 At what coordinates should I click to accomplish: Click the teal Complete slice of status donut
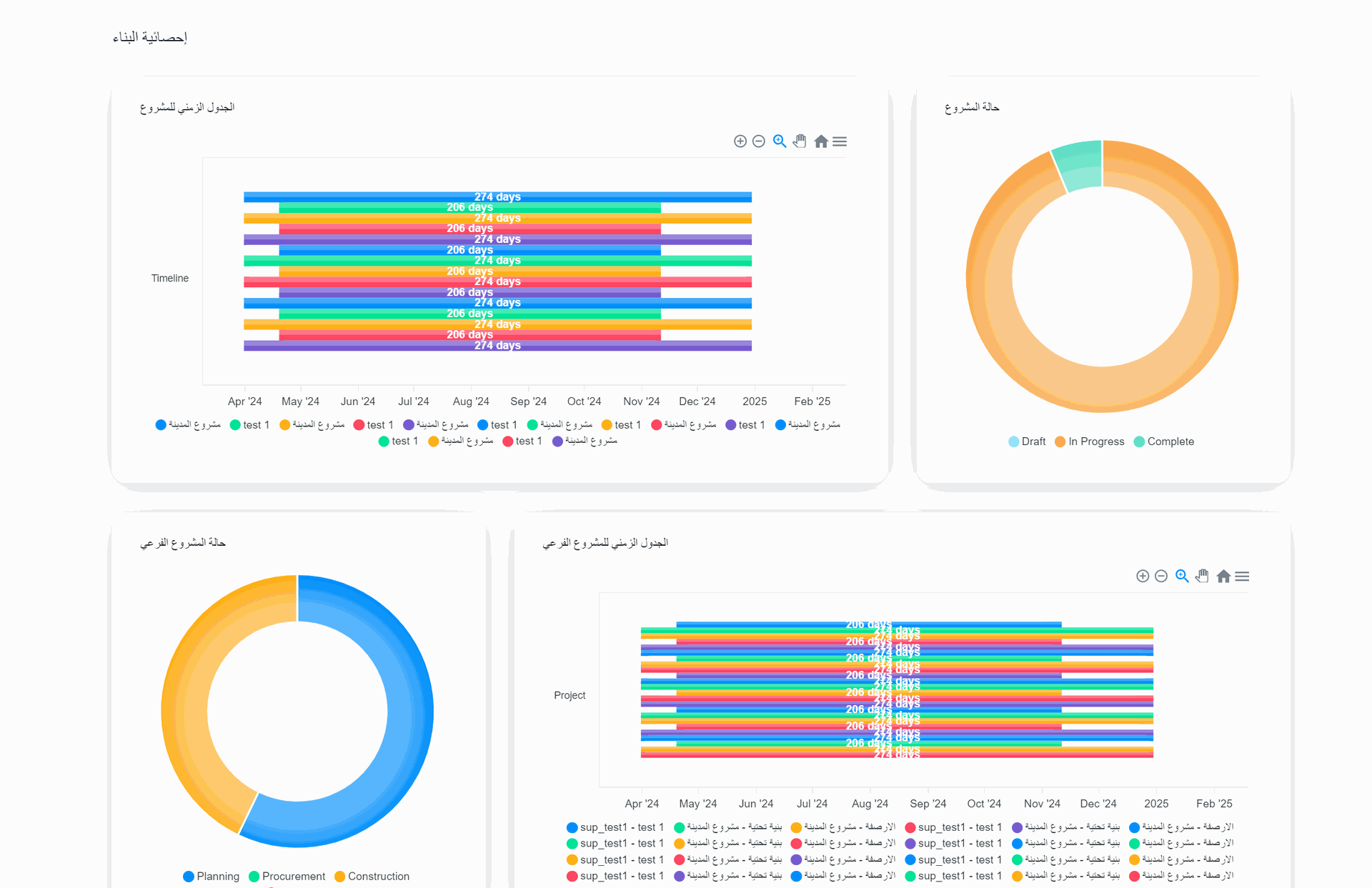click(x=1081, y=166)
